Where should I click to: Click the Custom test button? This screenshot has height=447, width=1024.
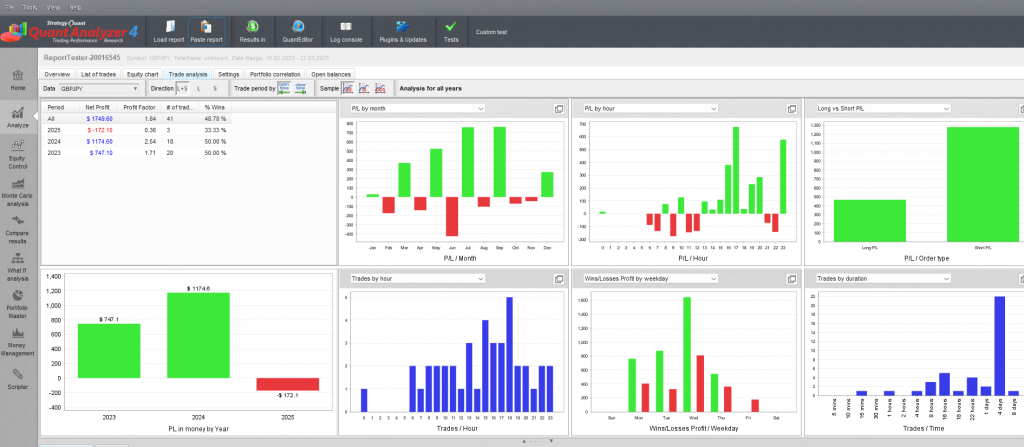tap(491, 32)
